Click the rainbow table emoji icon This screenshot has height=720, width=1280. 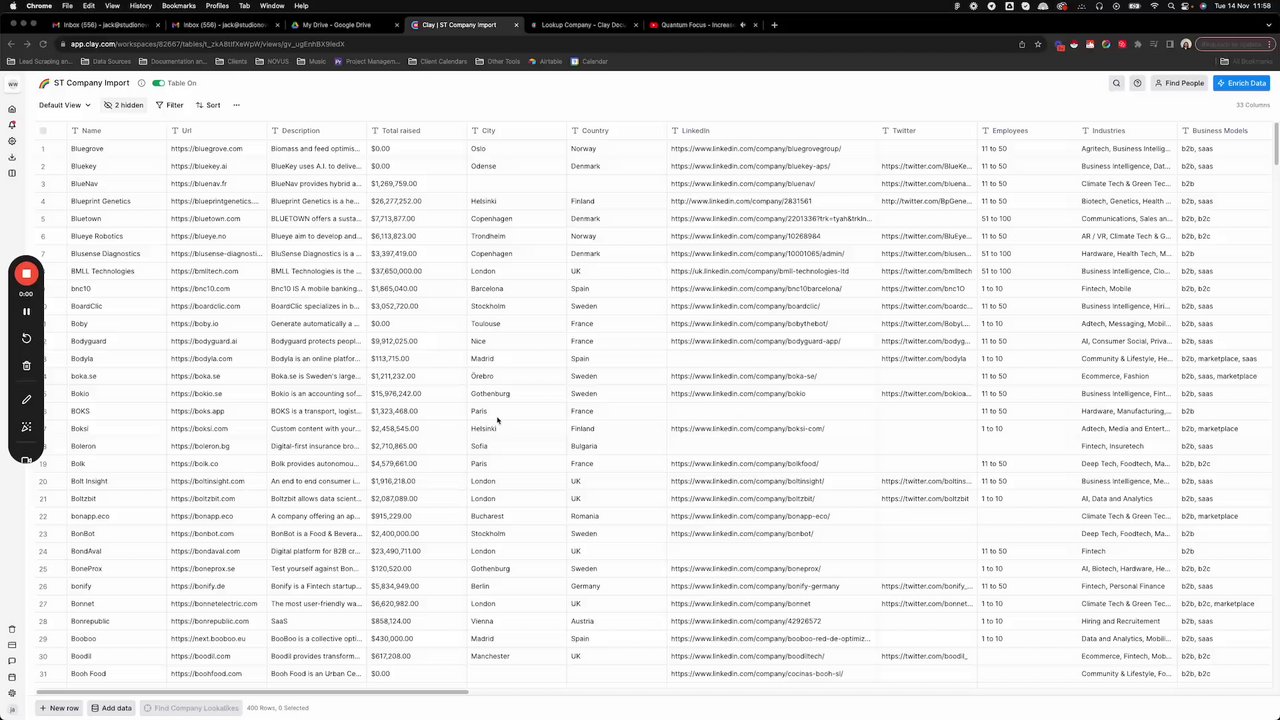click(44, 83)
